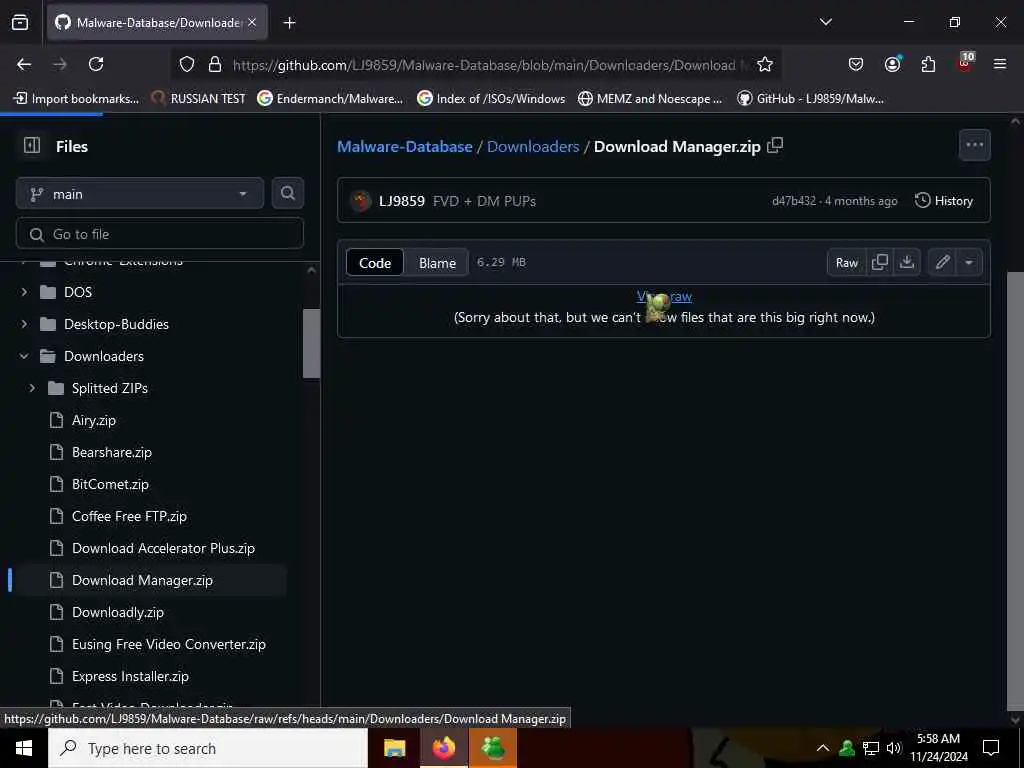Viewport: 1024px width, 768px height.
Task: Select Download Manager.zip in tree
Action: 142,580
